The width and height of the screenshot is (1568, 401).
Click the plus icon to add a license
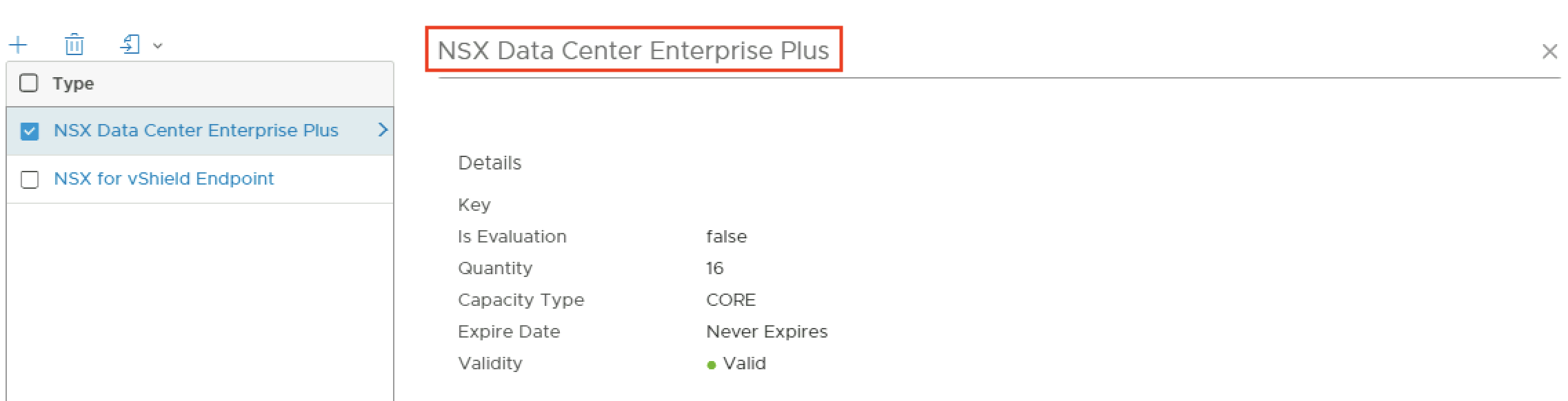coord(18,45)
